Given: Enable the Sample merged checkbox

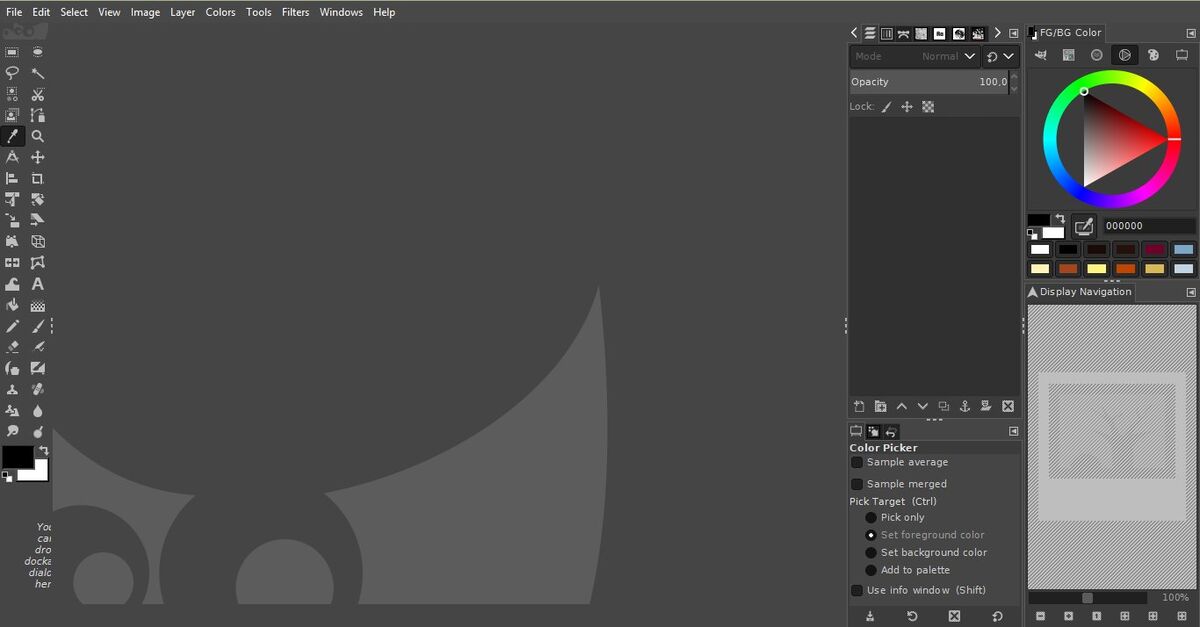Looking at the screenshot, I should (x=857, y=484).
